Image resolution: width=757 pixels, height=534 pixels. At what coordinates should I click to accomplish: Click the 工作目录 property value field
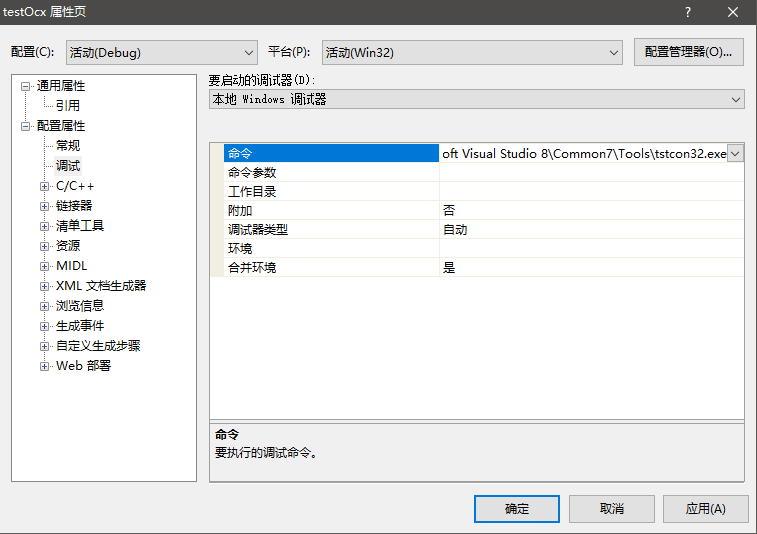click(590, 191)
